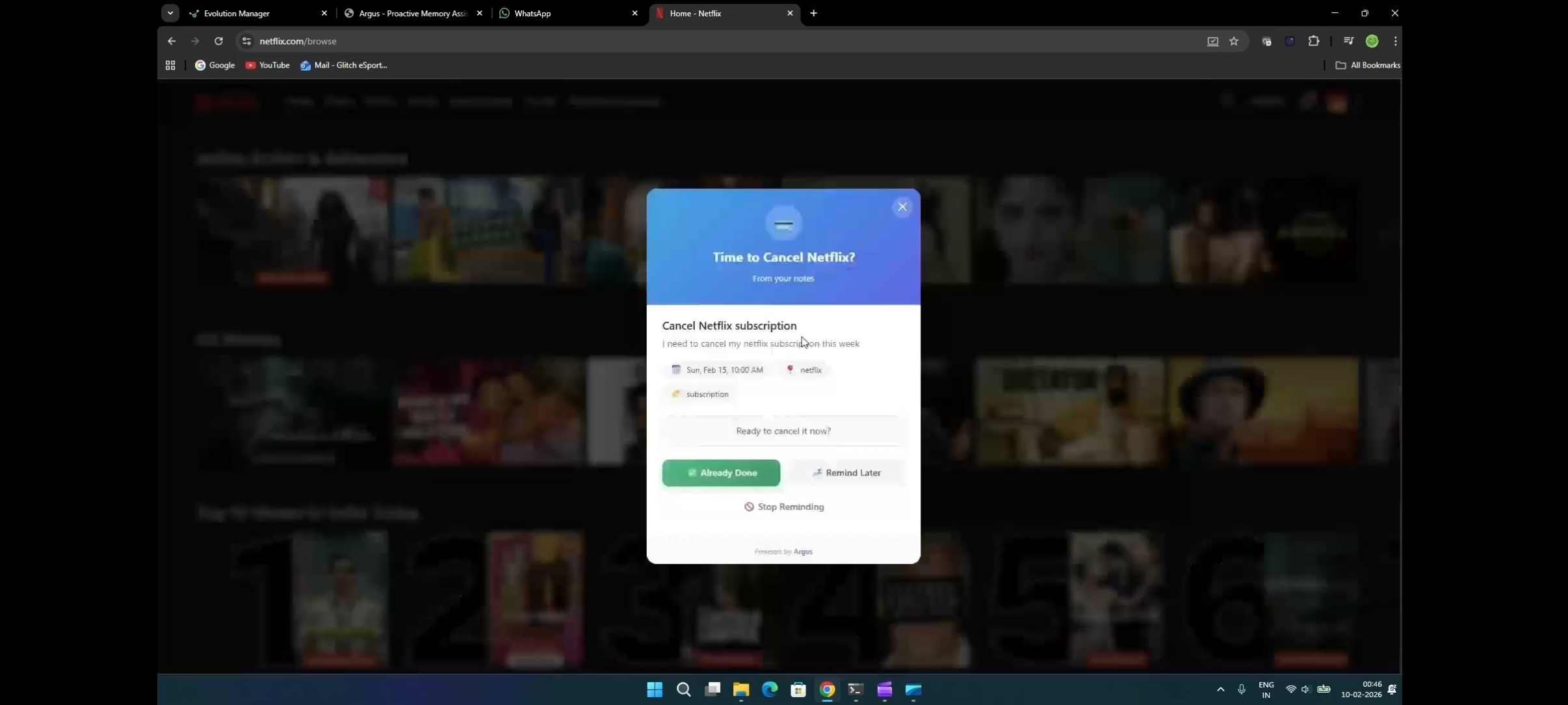Switch to the WhatsApp tab

(567, 13)
